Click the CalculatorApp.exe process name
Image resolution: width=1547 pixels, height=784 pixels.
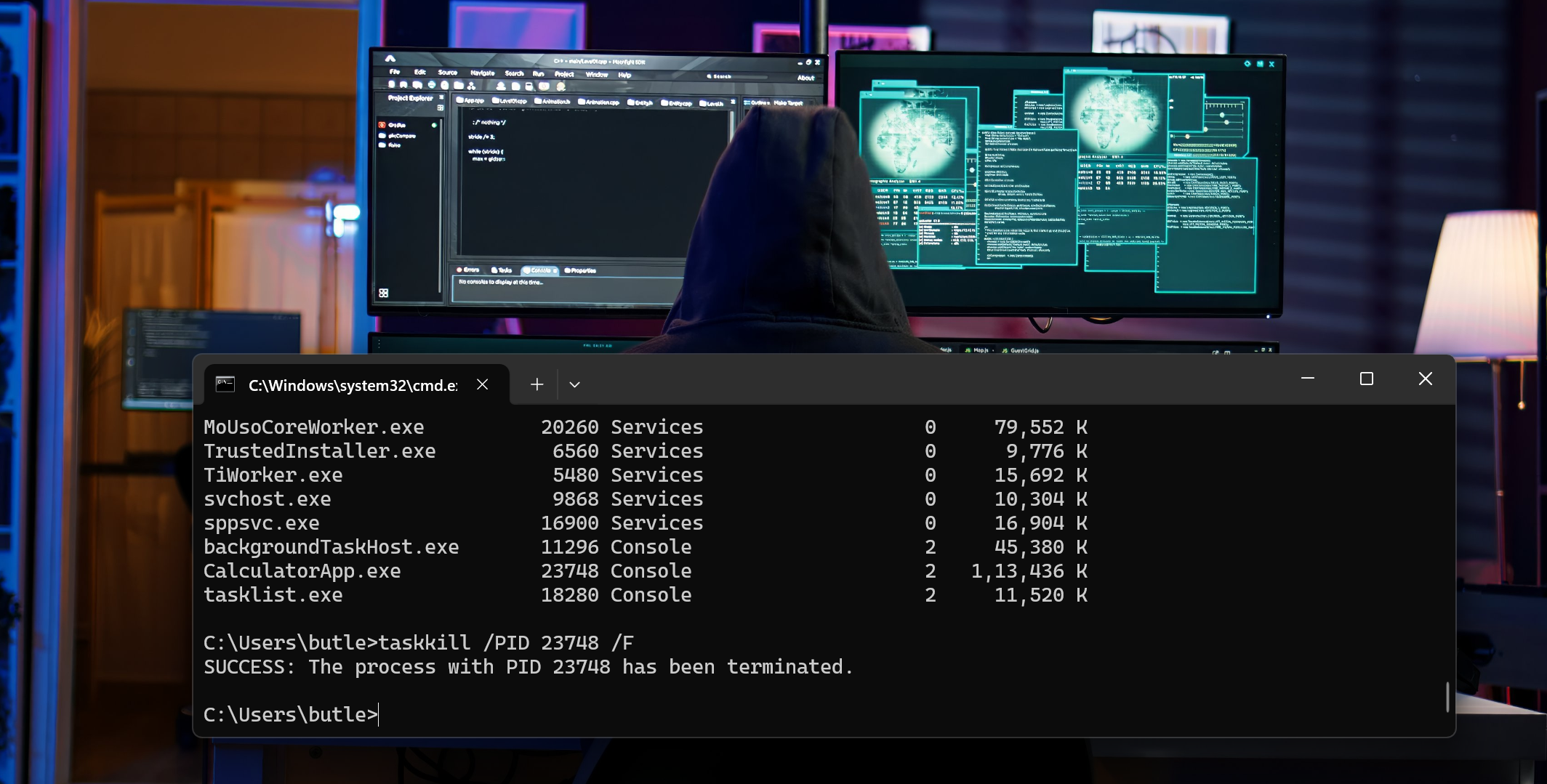pyautogui.click(x=302, y=571)
